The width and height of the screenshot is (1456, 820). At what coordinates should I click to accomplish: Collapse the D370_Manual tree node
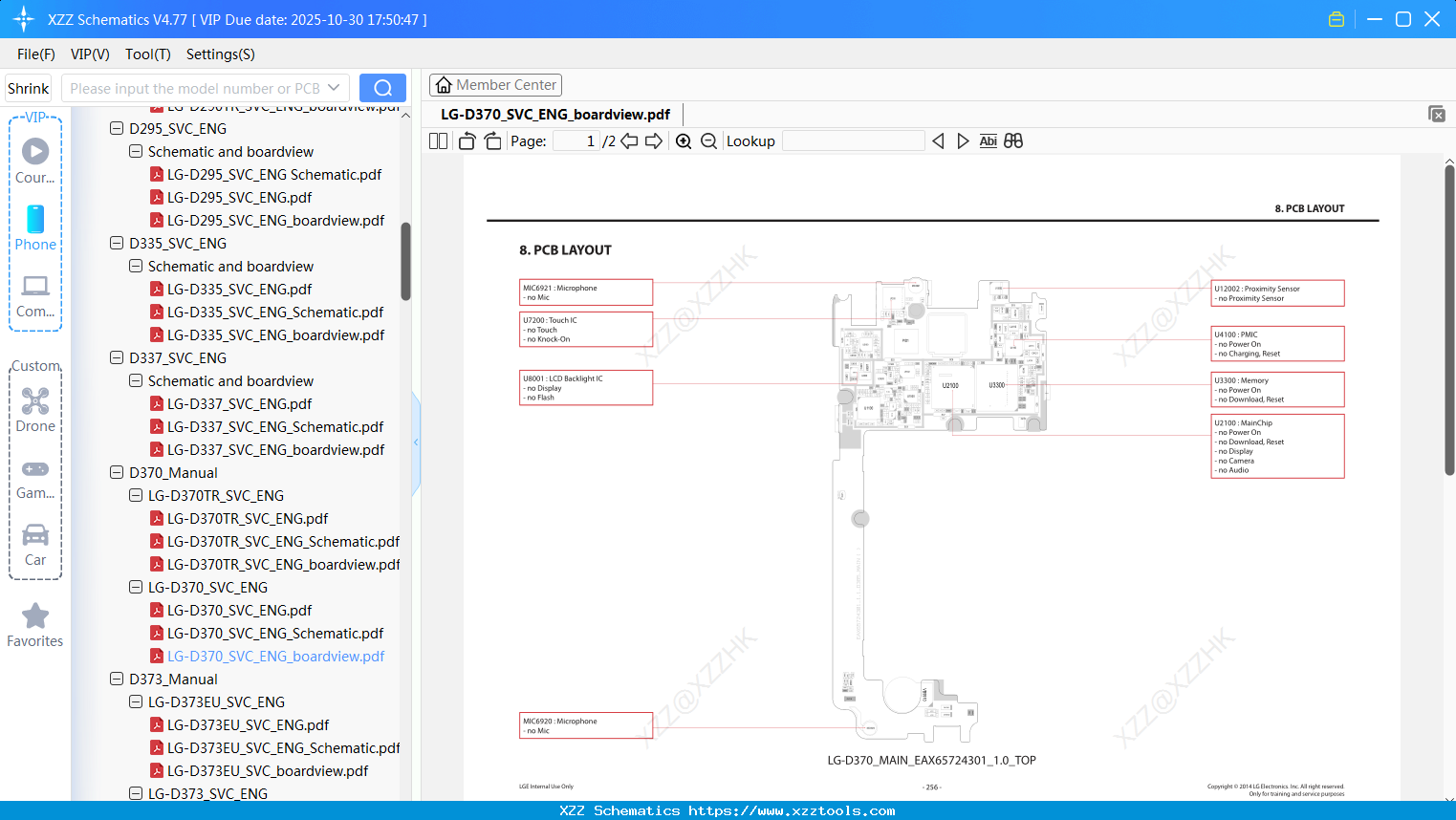pyautogui.click(x=116, y=472)
